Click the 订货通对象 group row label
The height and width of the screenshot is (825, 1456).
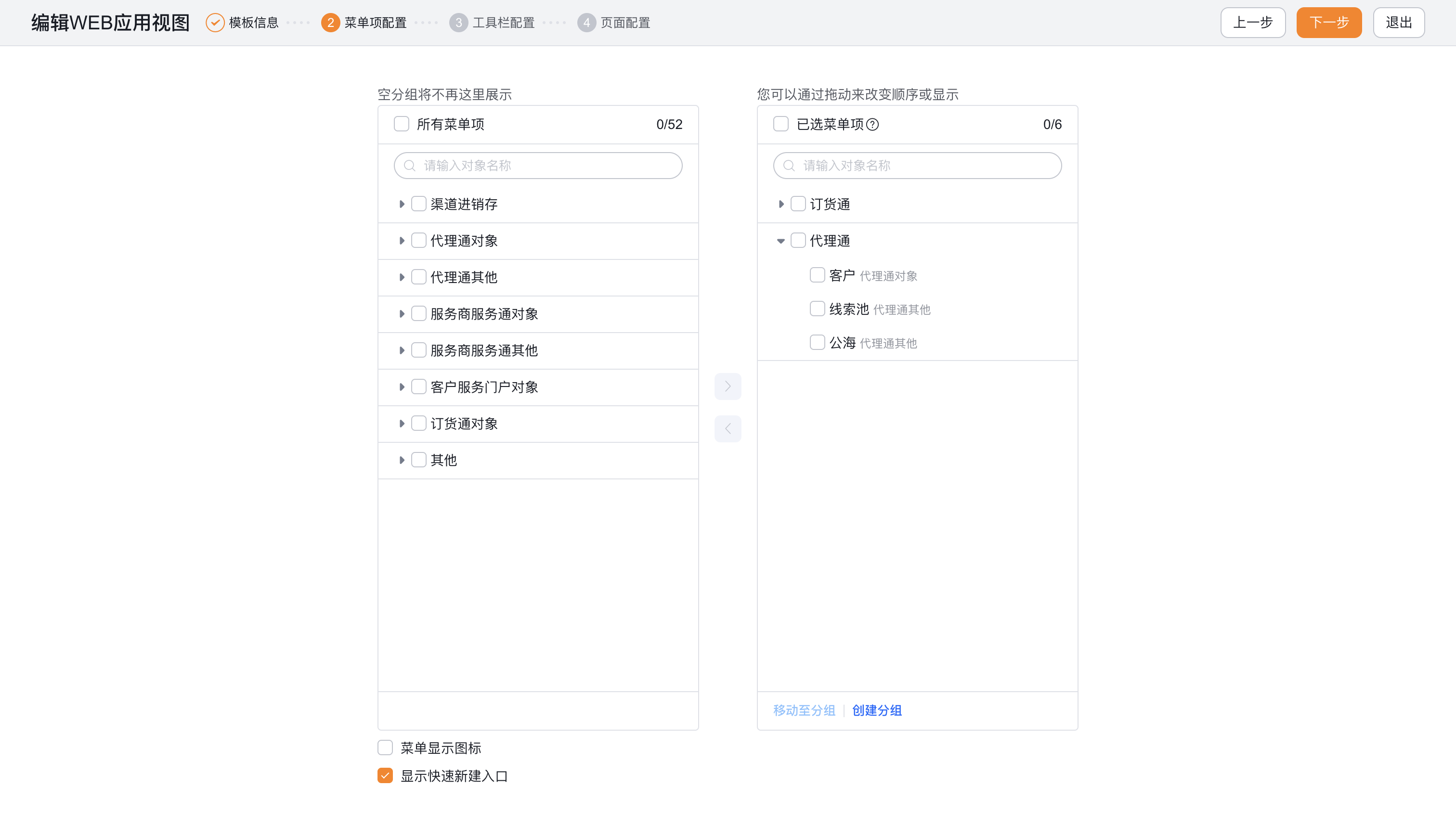click(464, 424)
